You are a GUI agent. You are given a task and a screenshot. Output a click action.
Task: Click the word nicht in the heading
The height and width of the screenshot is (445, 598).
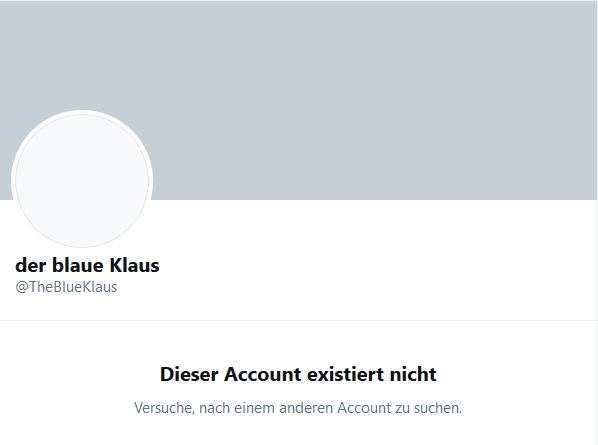413,374
